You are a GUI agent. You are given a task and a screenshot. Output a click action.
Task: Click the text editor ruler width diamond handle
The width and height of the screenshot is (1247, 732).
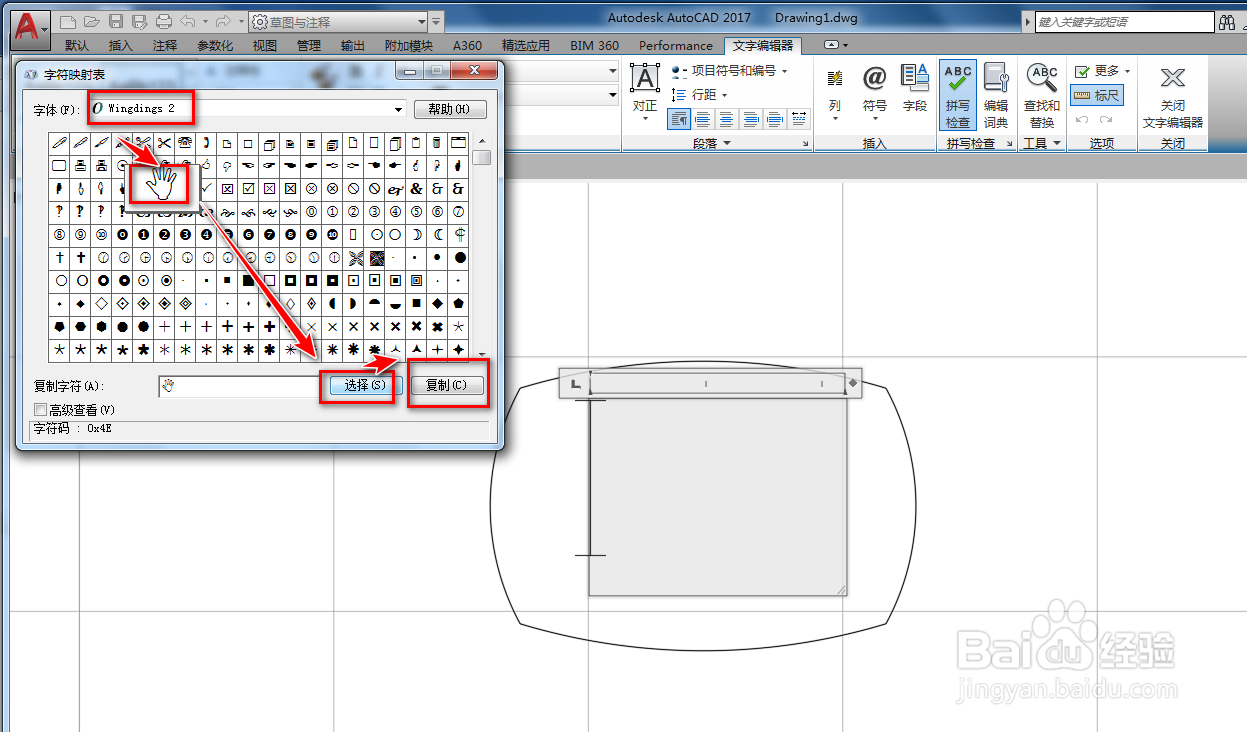click(x=853, y=383)
